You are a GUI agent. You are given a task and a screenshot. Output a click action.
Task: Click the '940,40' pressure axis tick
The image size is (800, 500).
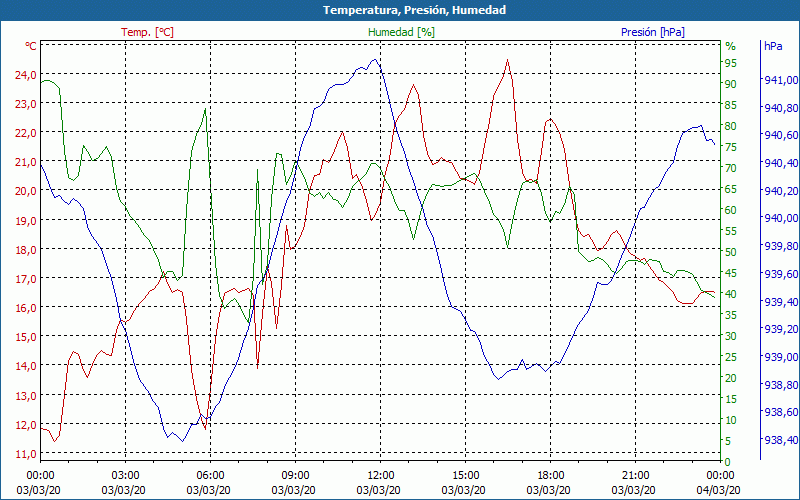point(781,163)
